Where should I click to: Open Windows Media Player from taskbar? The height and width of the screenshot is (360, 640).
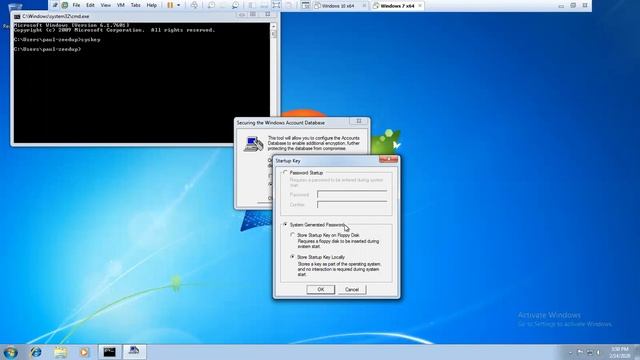point(84,352)
